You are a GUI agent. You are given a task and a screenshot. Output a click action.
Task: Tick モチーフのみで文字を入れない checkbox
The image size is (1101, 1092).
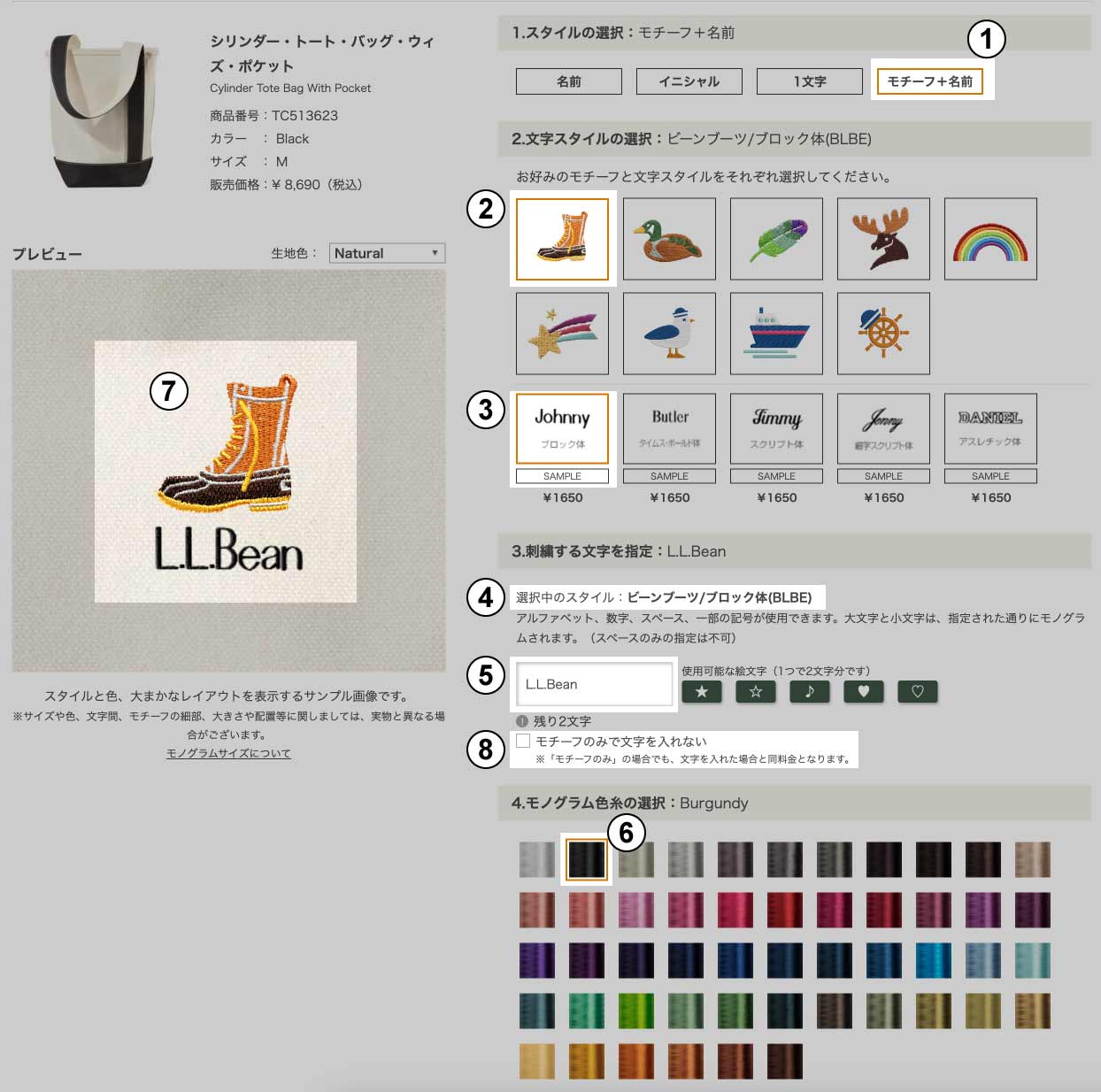tap(523, 741)
